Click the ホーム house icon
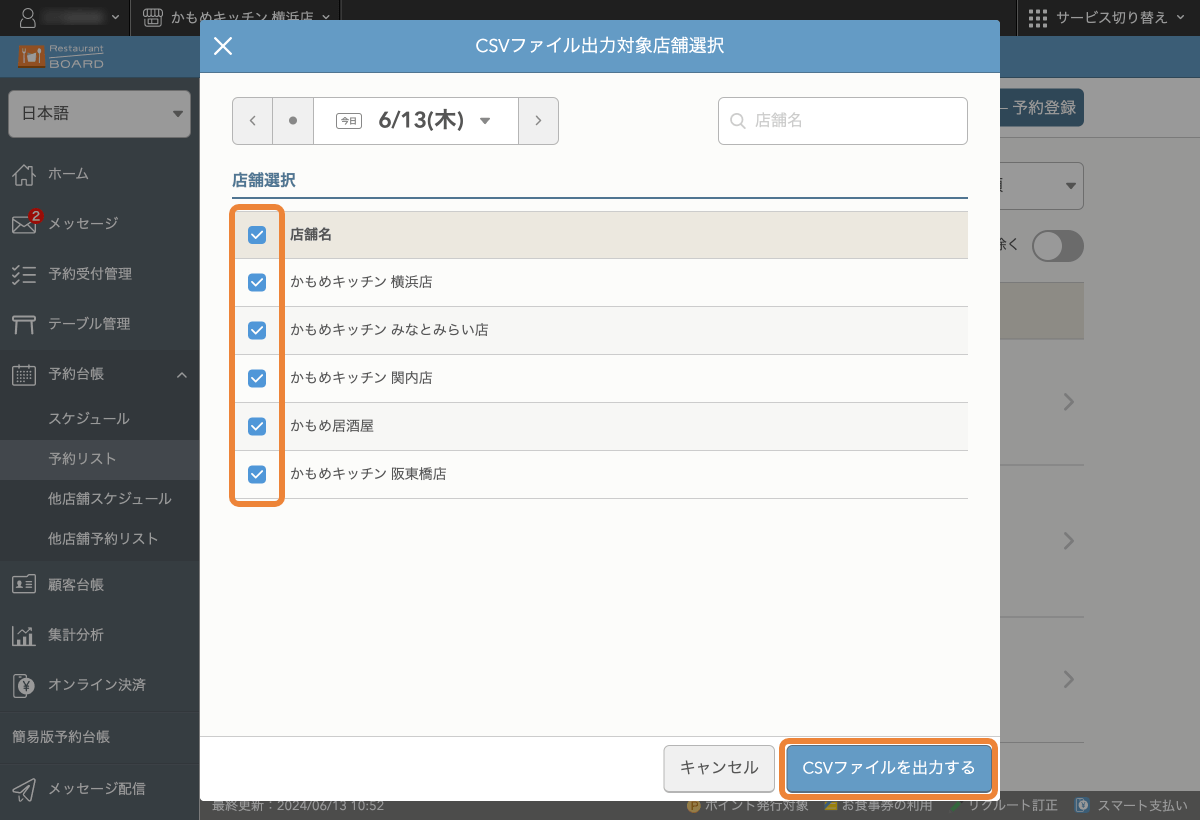This screenshot has height=820, width=1200. [x=24, y=174]
